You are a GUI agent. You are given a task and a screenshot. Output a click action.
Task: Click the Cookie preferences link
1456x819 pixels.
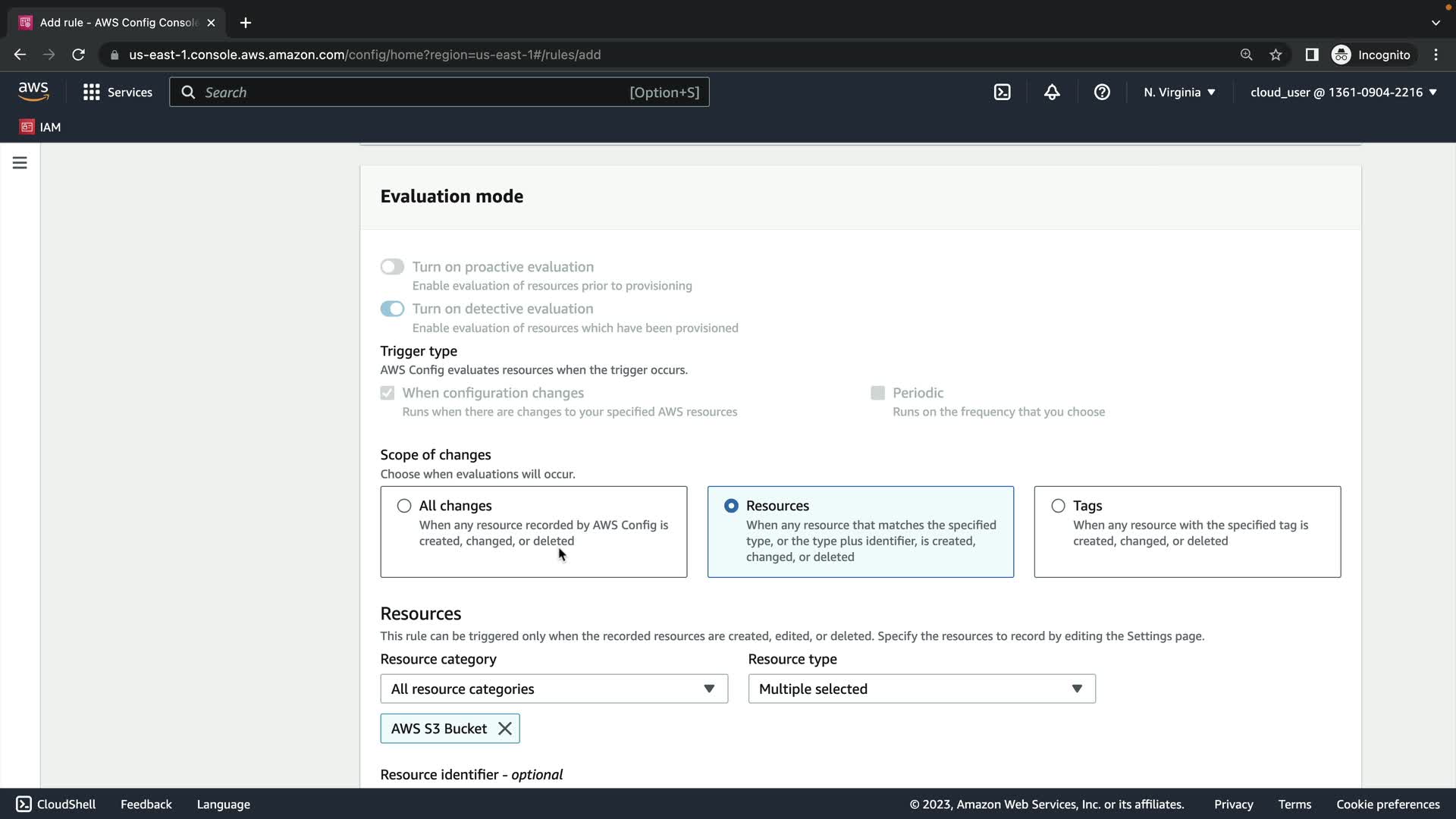[1387, 804]
